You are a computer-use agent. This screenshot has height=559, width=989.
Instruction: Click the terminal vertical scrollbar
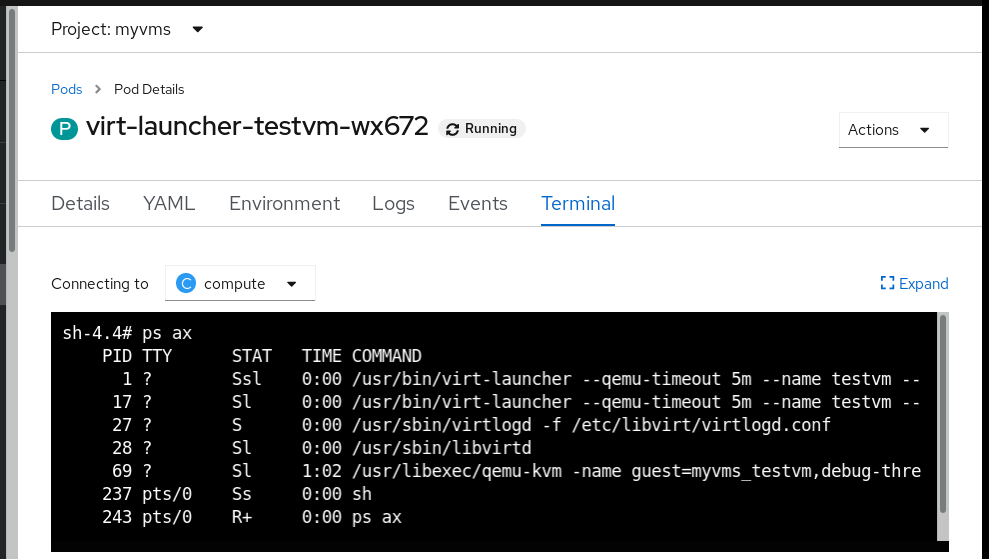942,420
